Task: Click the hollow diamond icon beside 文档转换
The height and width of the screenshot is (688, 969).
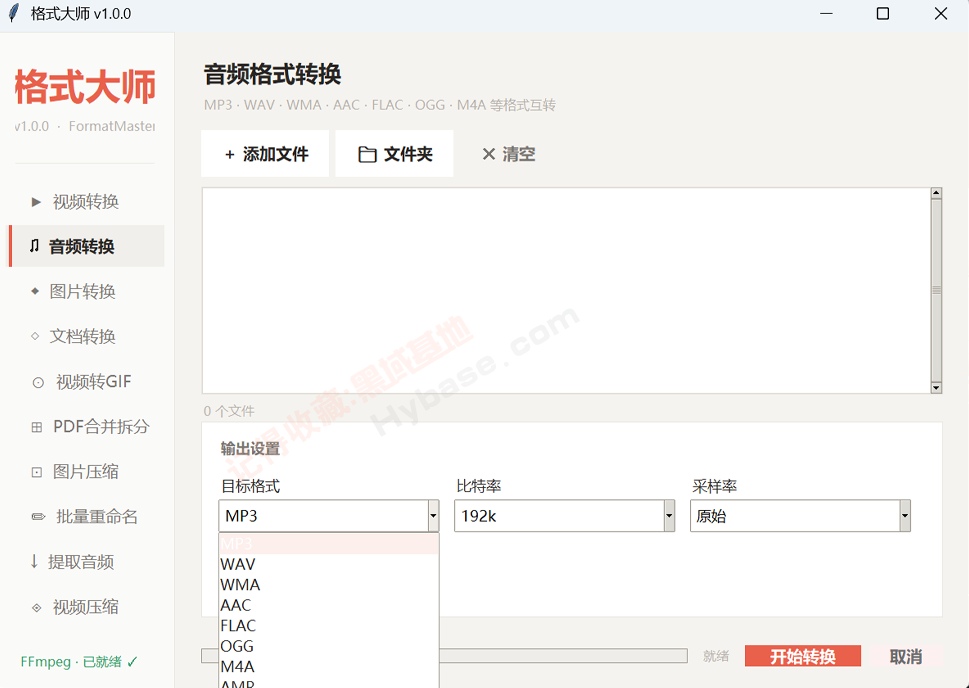Action: pyautogui.click(x=35, y=336)
